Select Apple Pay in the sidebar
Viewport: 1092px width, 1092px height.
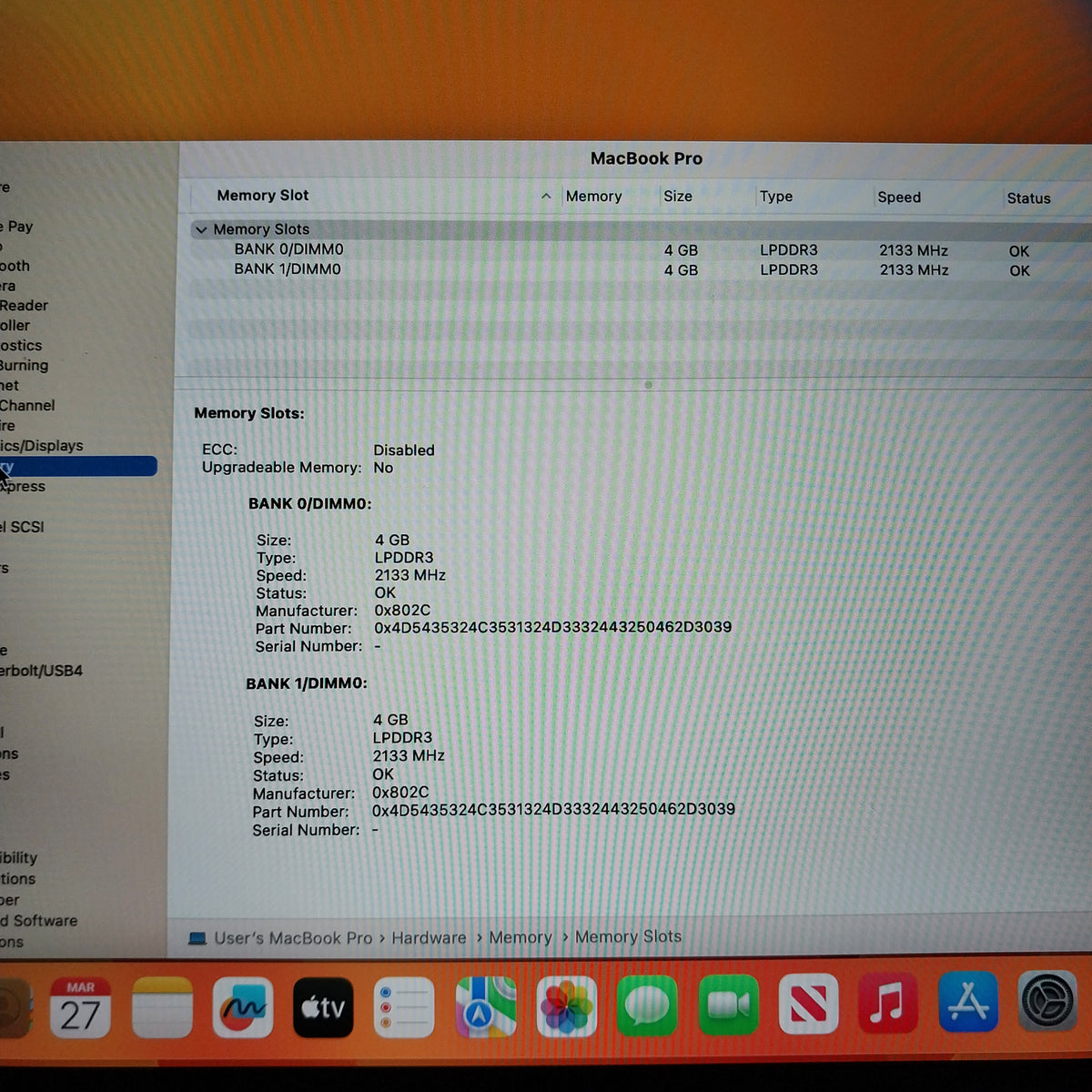(17, 227)
